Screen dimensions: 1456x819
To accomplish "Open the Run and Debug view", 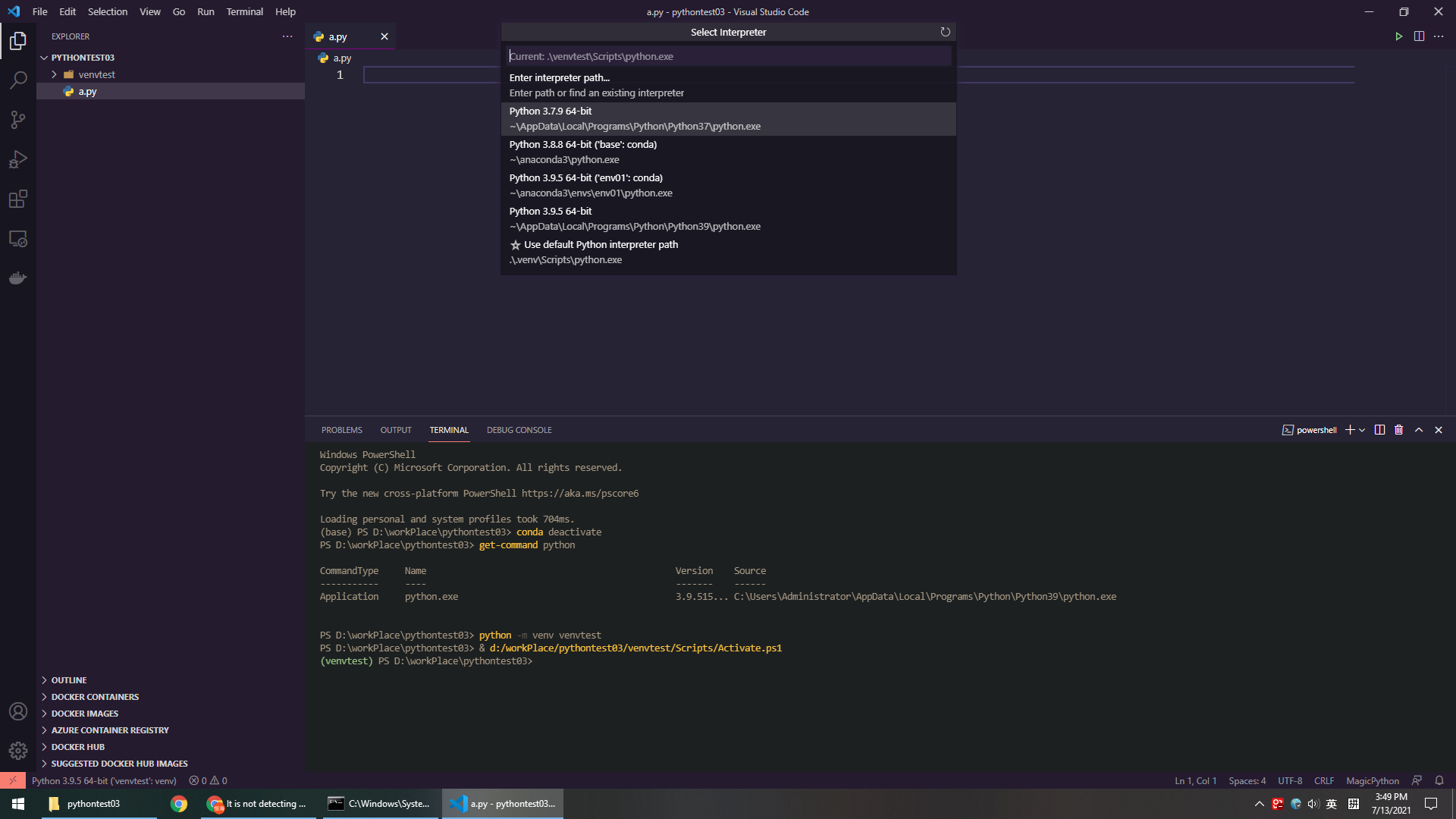I will coord(17,159).
